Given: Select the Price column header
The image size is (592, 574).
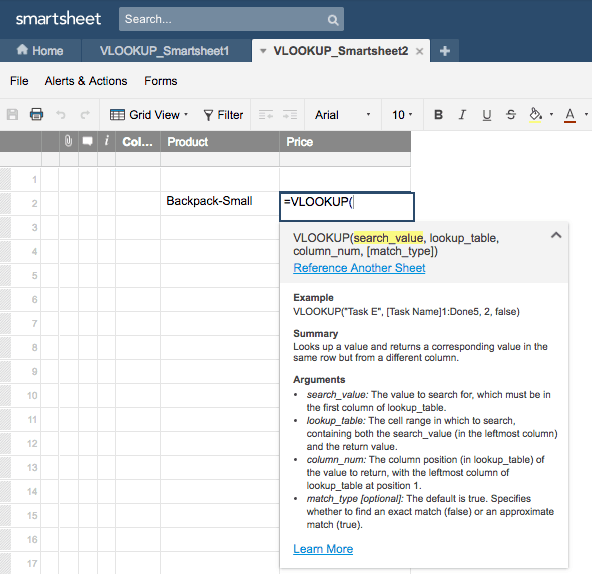Looking at the screenshot, I should click(x=345, y=142).
